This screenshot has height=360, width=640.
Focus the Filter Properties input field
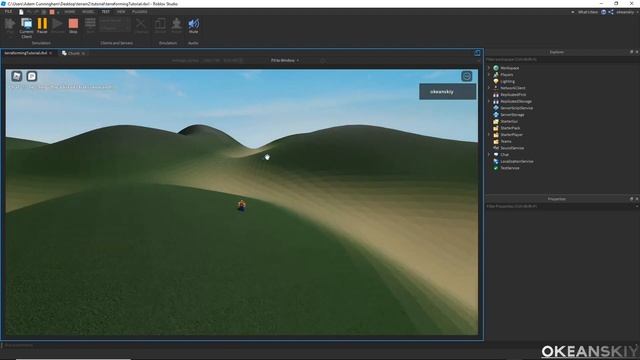pyautogui.click(x=558, y=207)
